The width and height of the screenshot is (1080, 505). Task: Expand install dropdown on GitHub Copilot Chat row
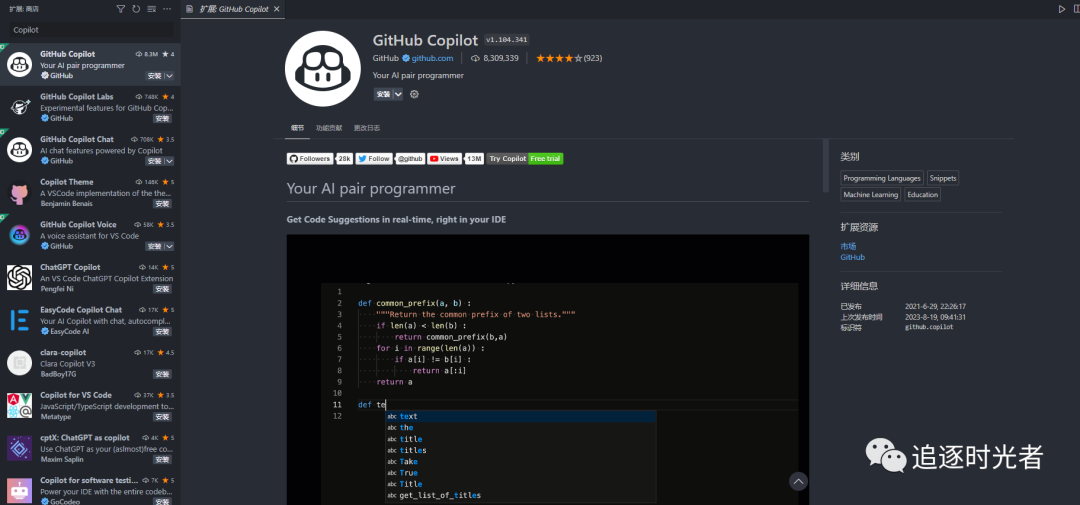(x=169, y=161)
